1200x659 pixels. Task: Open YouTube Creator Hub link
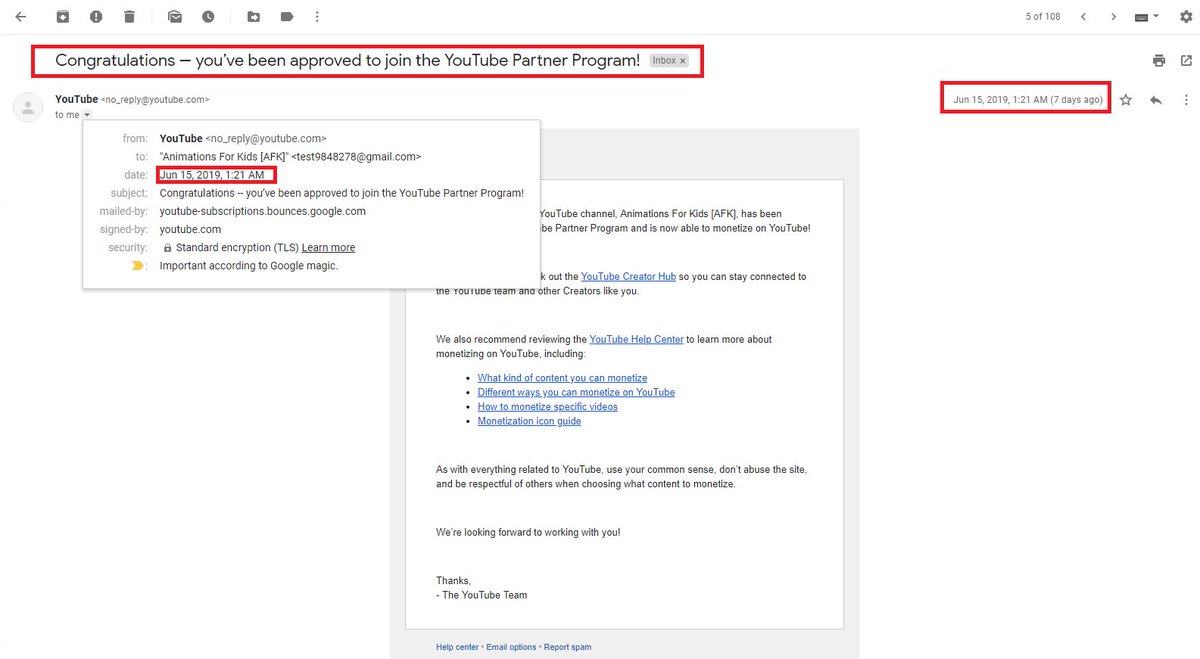pos(628,276)
